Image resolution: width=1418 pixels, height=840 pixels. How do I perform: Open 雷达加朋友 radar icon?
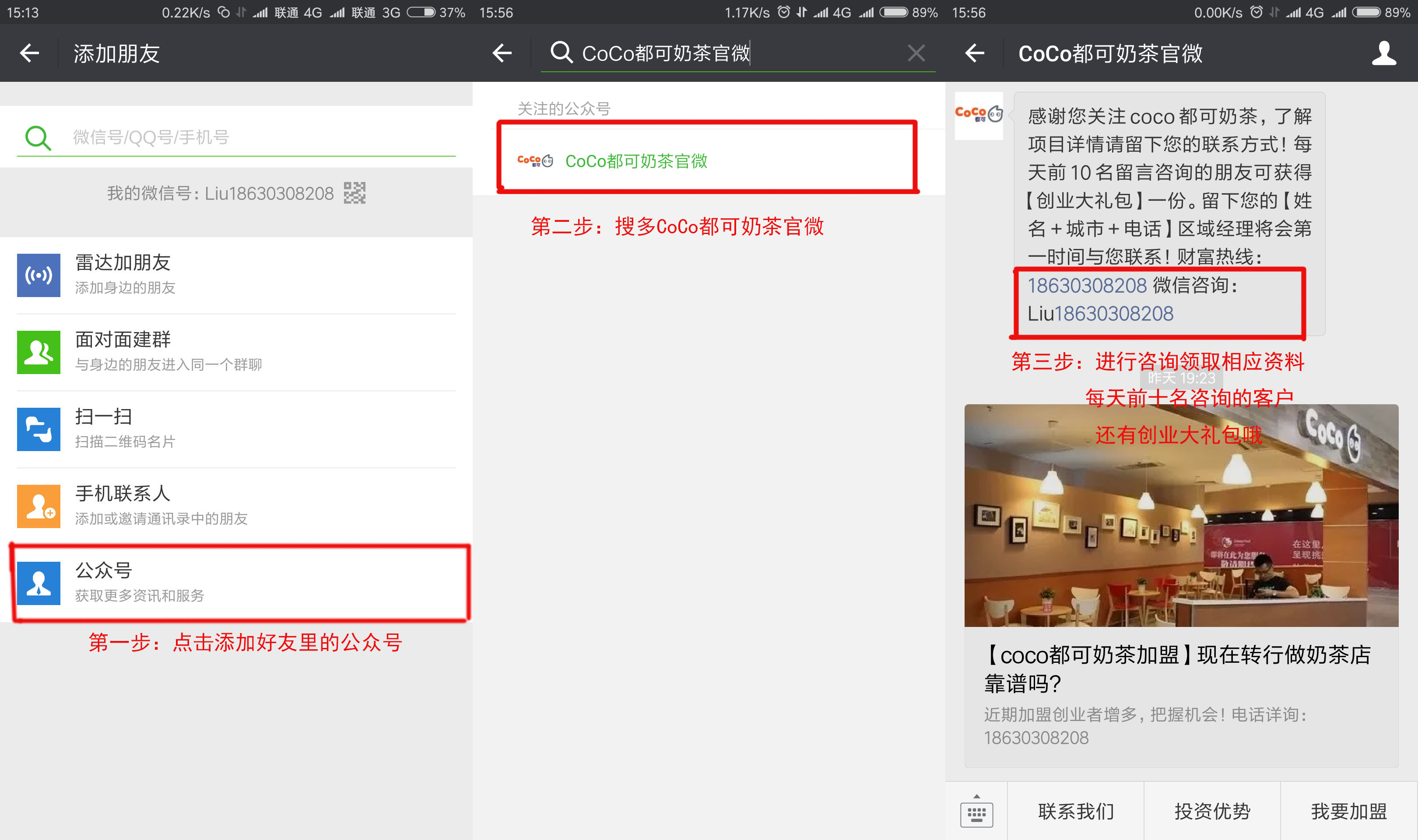pyautogui.click(x=39, y=275)
